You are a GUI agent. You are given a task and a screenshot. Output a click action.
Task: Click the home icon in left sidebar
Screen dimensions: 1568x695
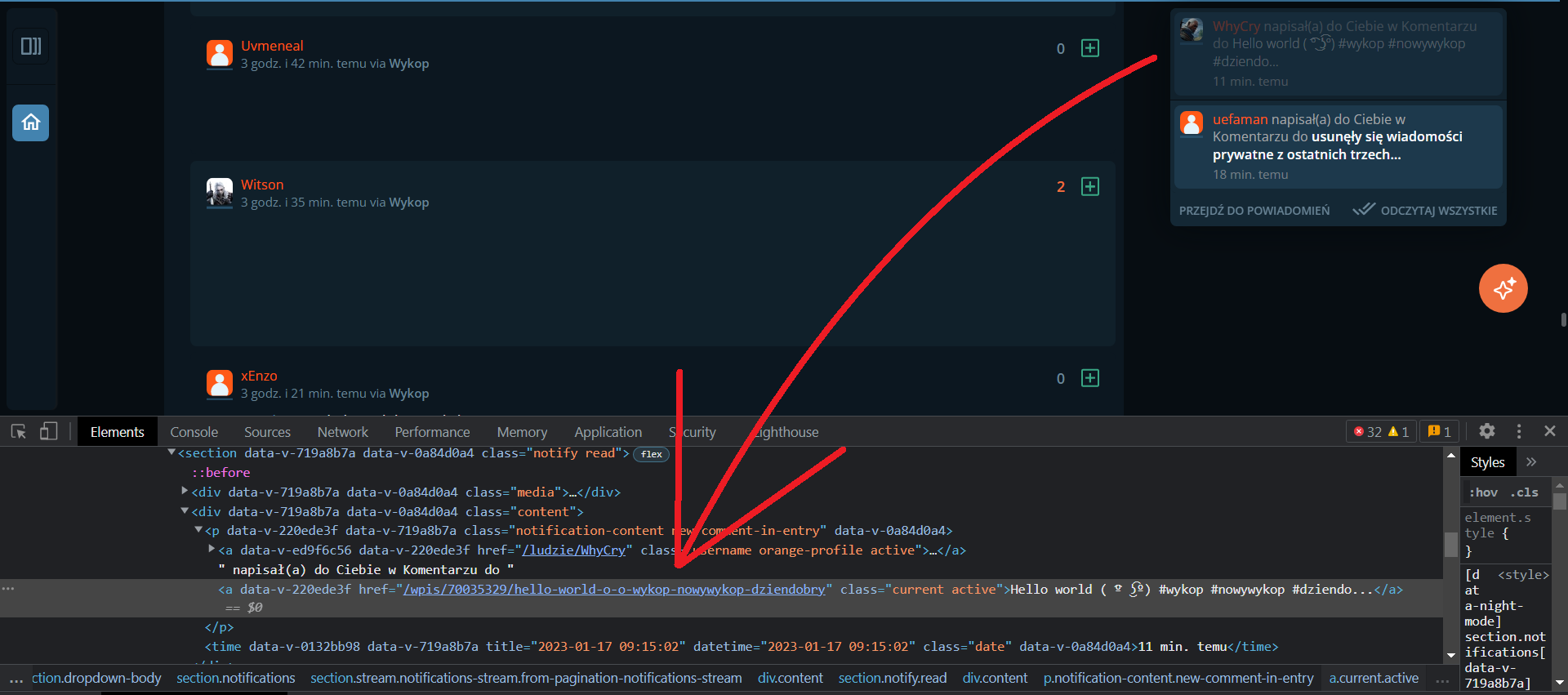click(x=31, y=123)
